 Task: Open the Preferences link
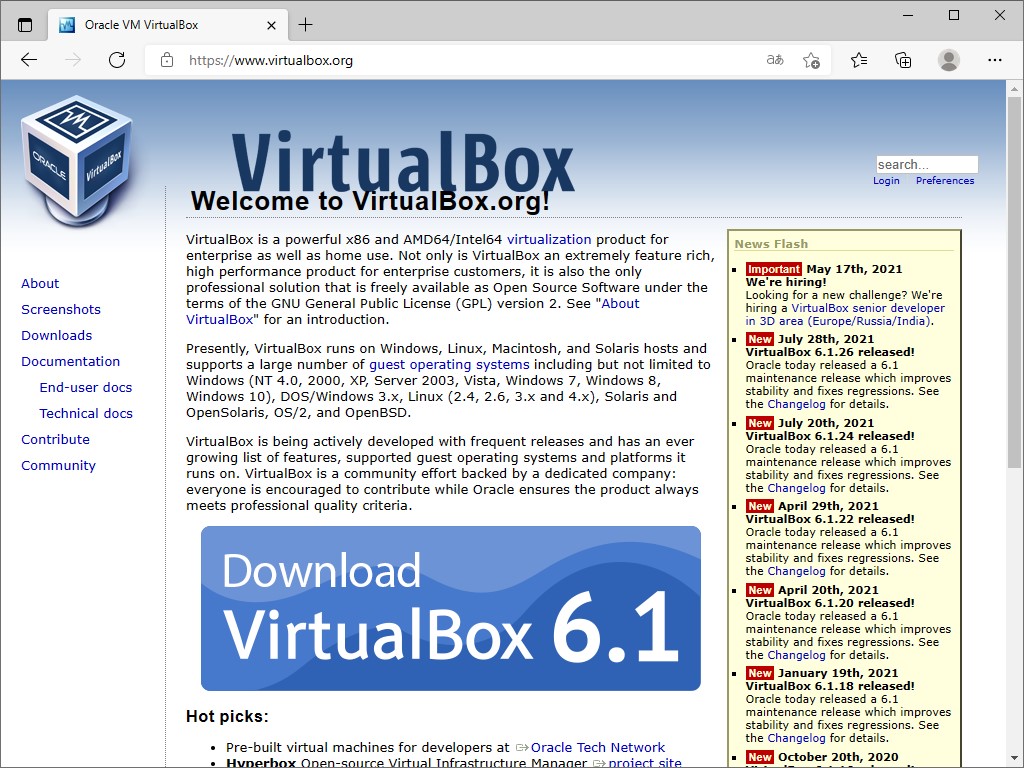coord(944,181)
